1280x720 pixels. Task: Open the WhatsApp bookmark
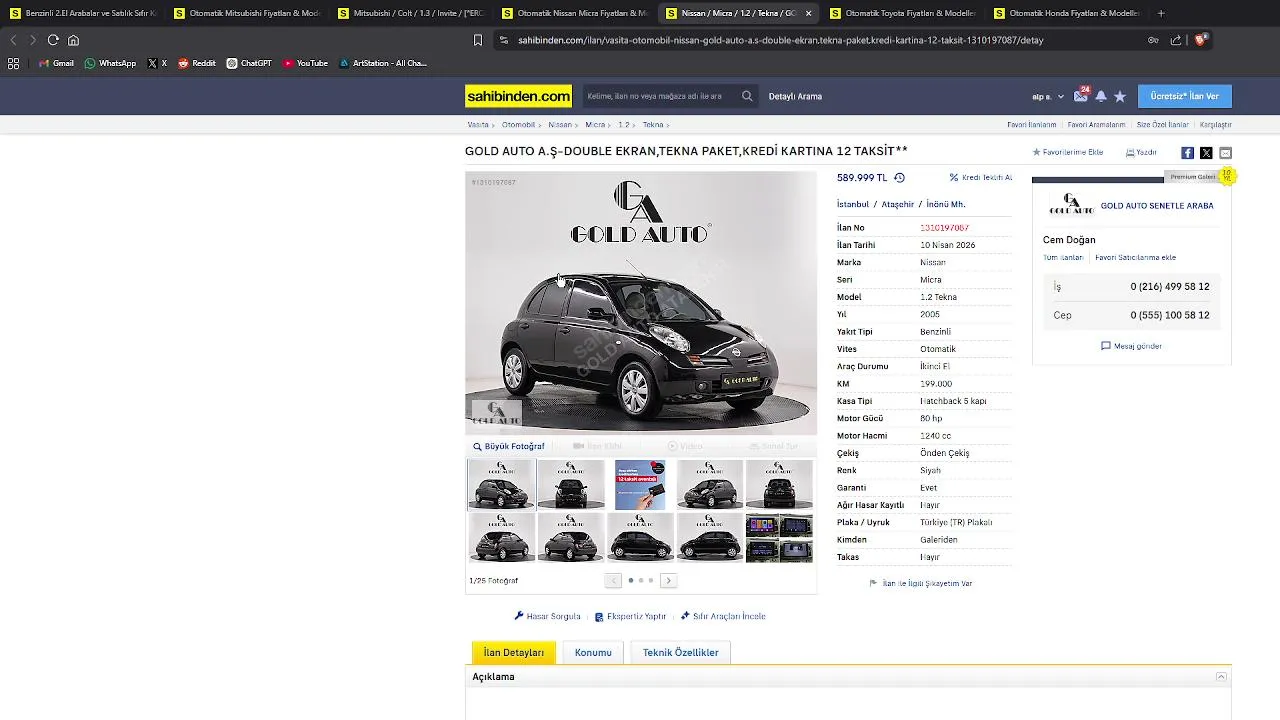tap(110, 63)
